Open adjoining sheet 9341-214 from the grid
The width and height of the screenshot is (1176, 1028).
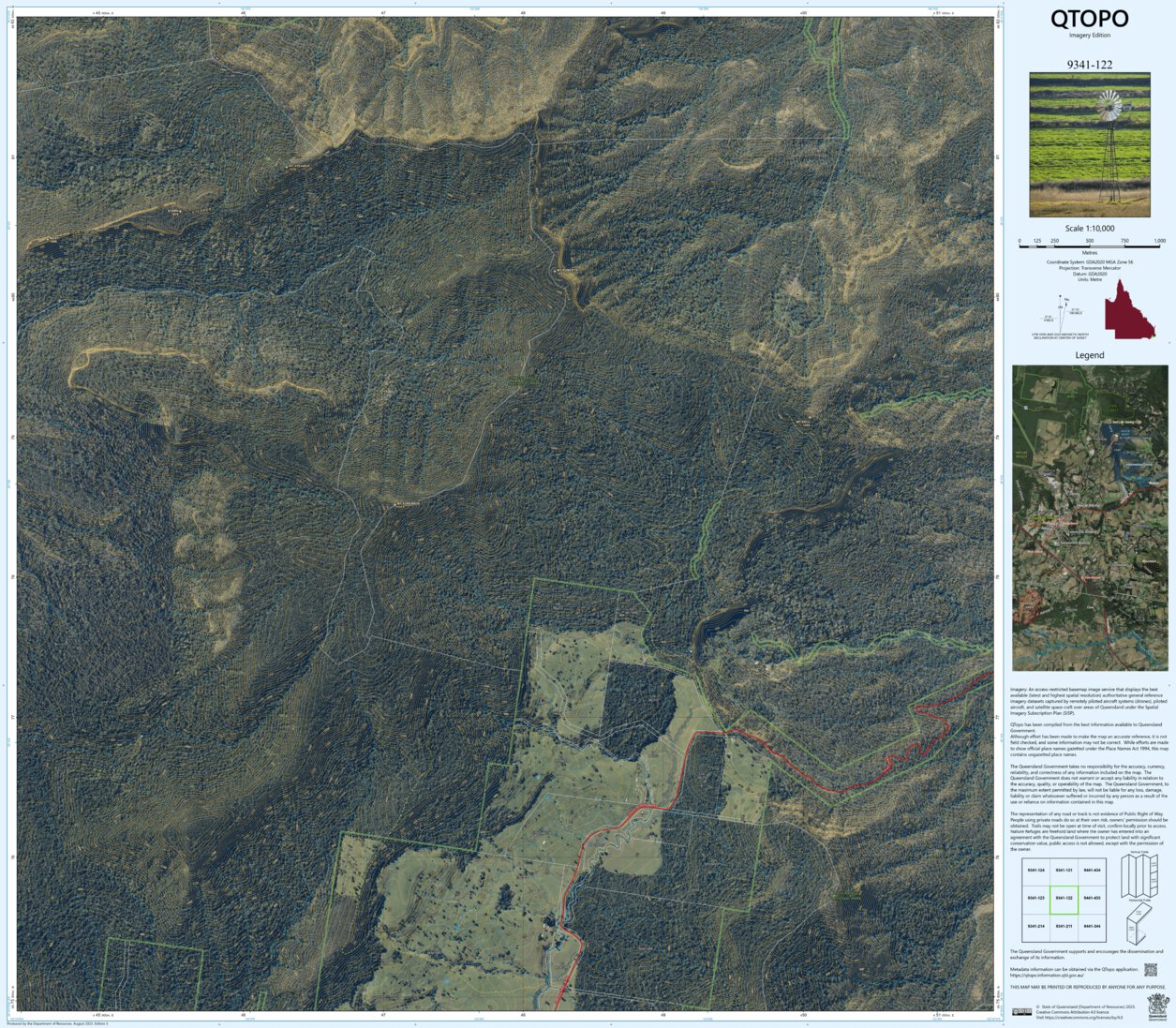(1036, 926)
